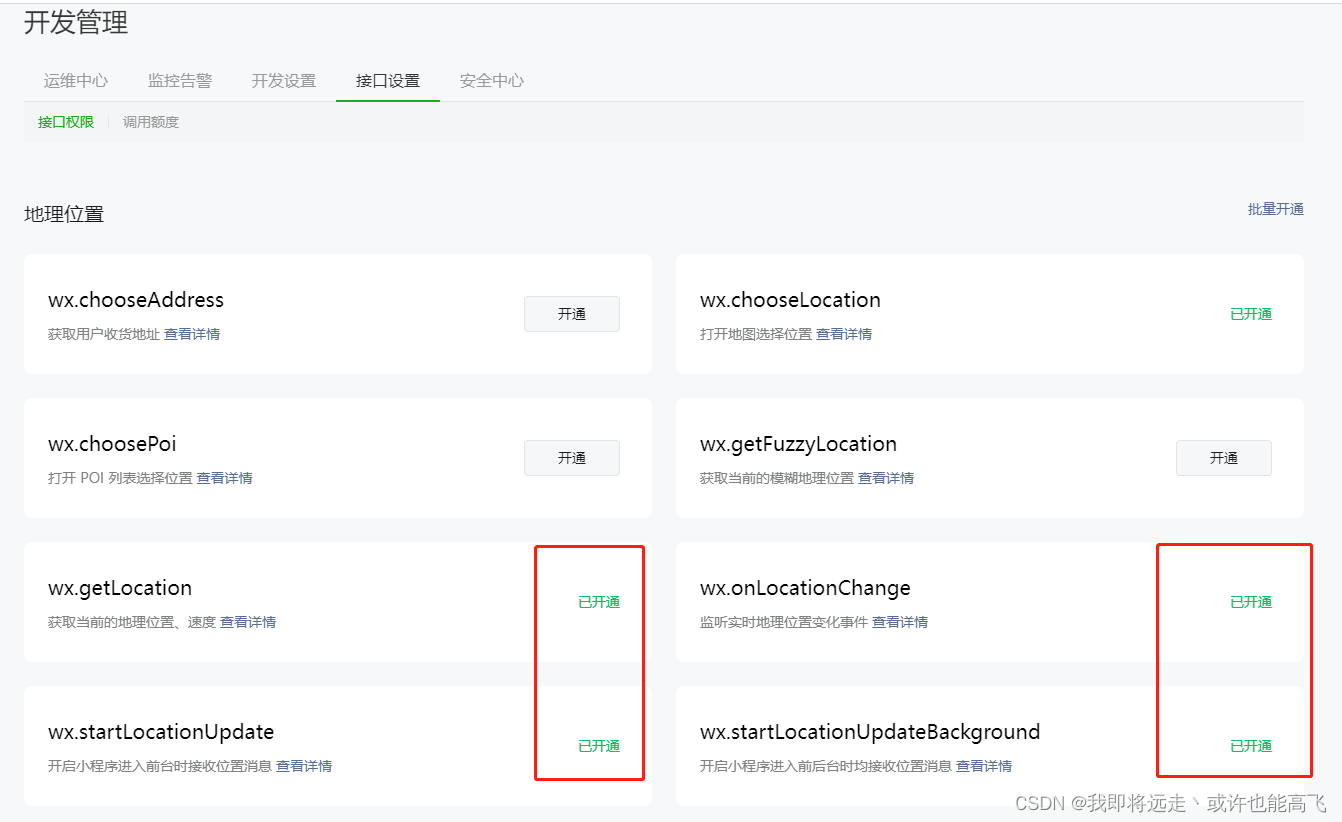1342x822 pixels.
Task: Open the 监控告警 tab
Action: pos(180,81)
